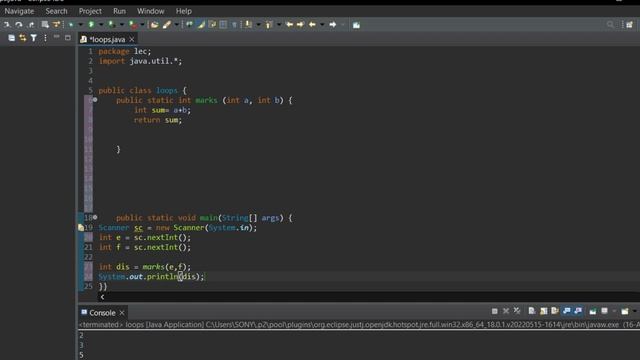Image resolution: width=640 pixels, height=360 pixels.
Task: Click Remove Launch X in Console toolbar
Action: (x=506, y=311)
